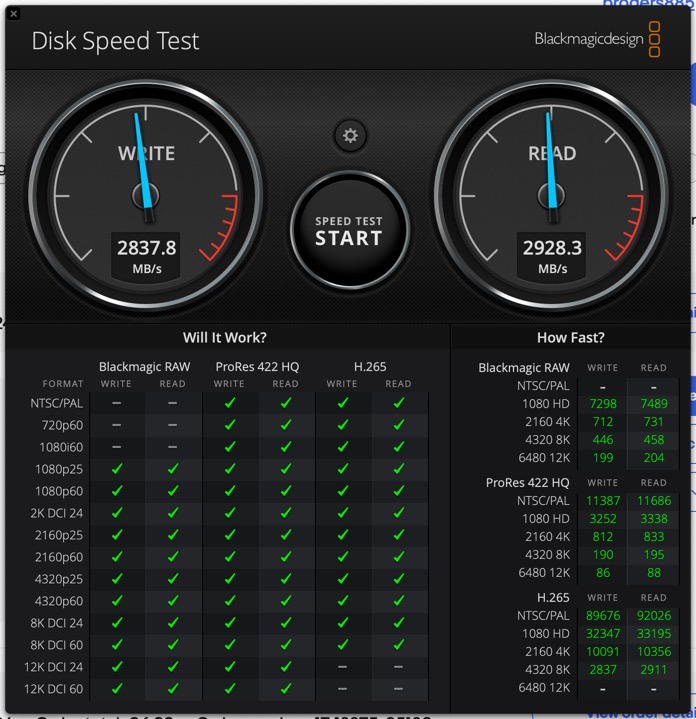Click the How Fast? heading
Screen dimensions: 696x719
click(571, 337)
